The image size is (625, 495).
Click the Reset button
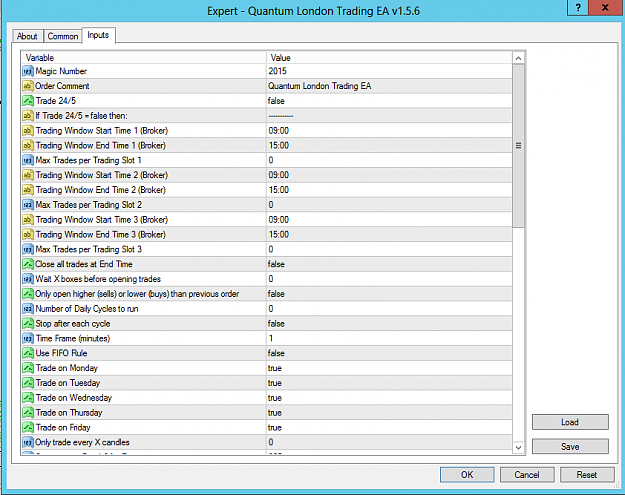tap(587, 475)
